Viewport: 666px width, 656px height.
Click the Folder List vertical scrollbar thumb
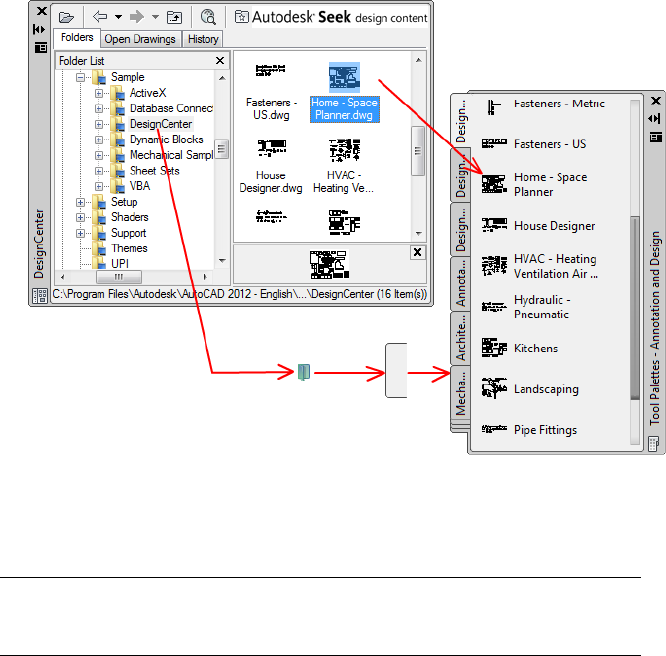click(x=221, y=149)
